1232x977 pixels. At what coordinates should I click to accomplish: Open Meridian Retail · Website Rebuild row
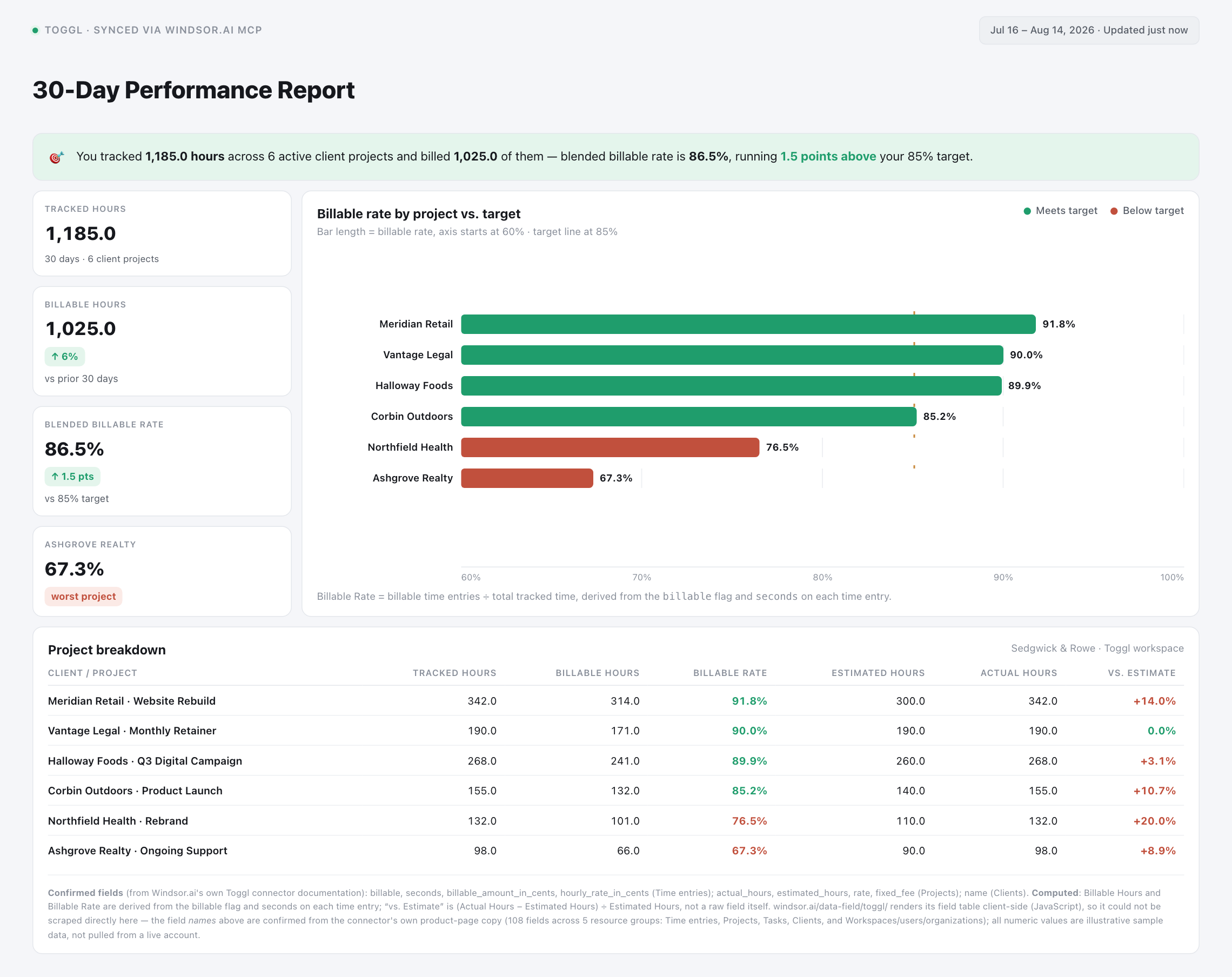coord(615,701)
